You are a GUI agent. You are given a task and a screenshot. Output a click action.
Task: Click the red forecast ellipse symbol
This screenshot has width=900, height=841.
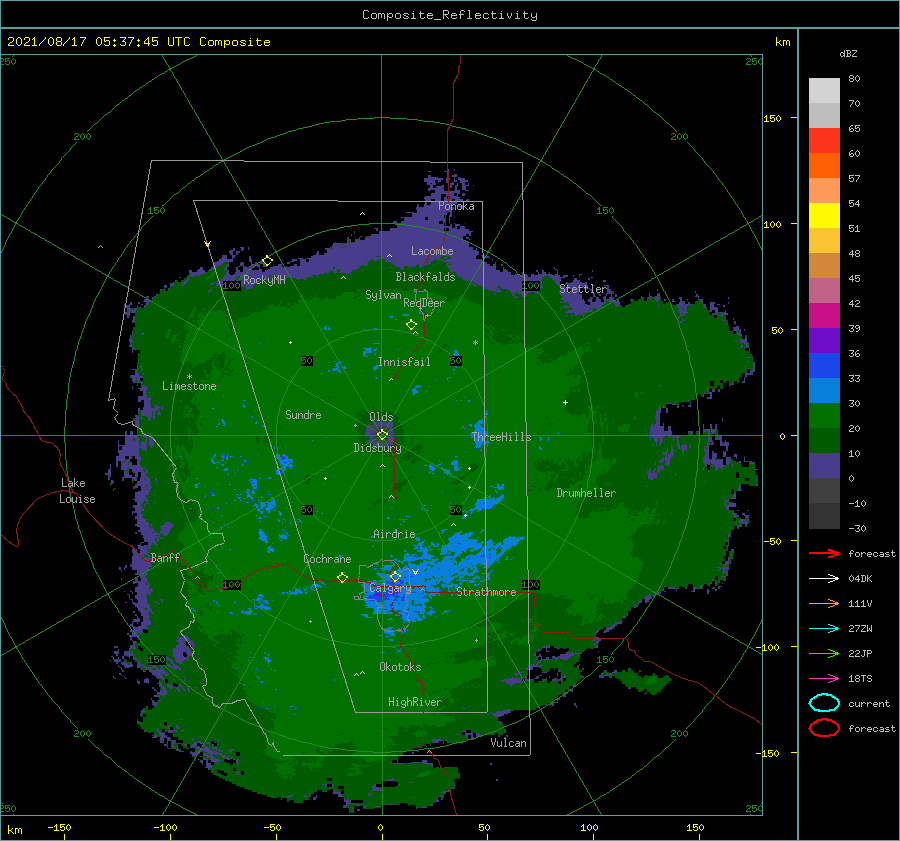tap(824, 728)
